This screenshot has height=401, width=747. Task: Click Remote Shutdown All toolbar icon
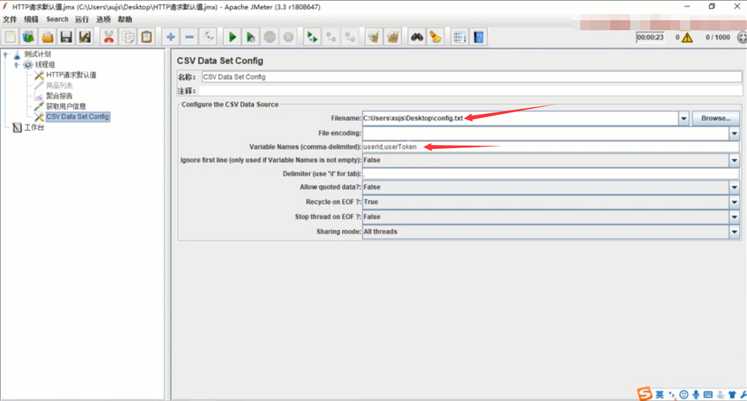(x=350, y=37)
